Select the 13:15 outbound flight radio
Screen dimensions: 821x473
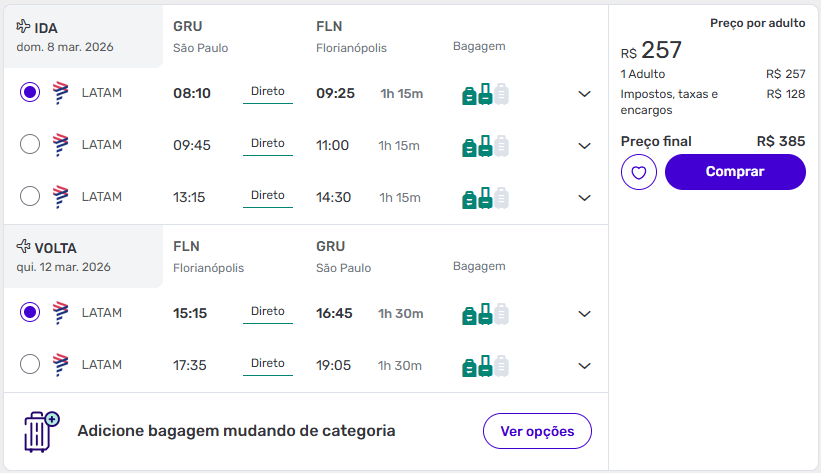30,197
